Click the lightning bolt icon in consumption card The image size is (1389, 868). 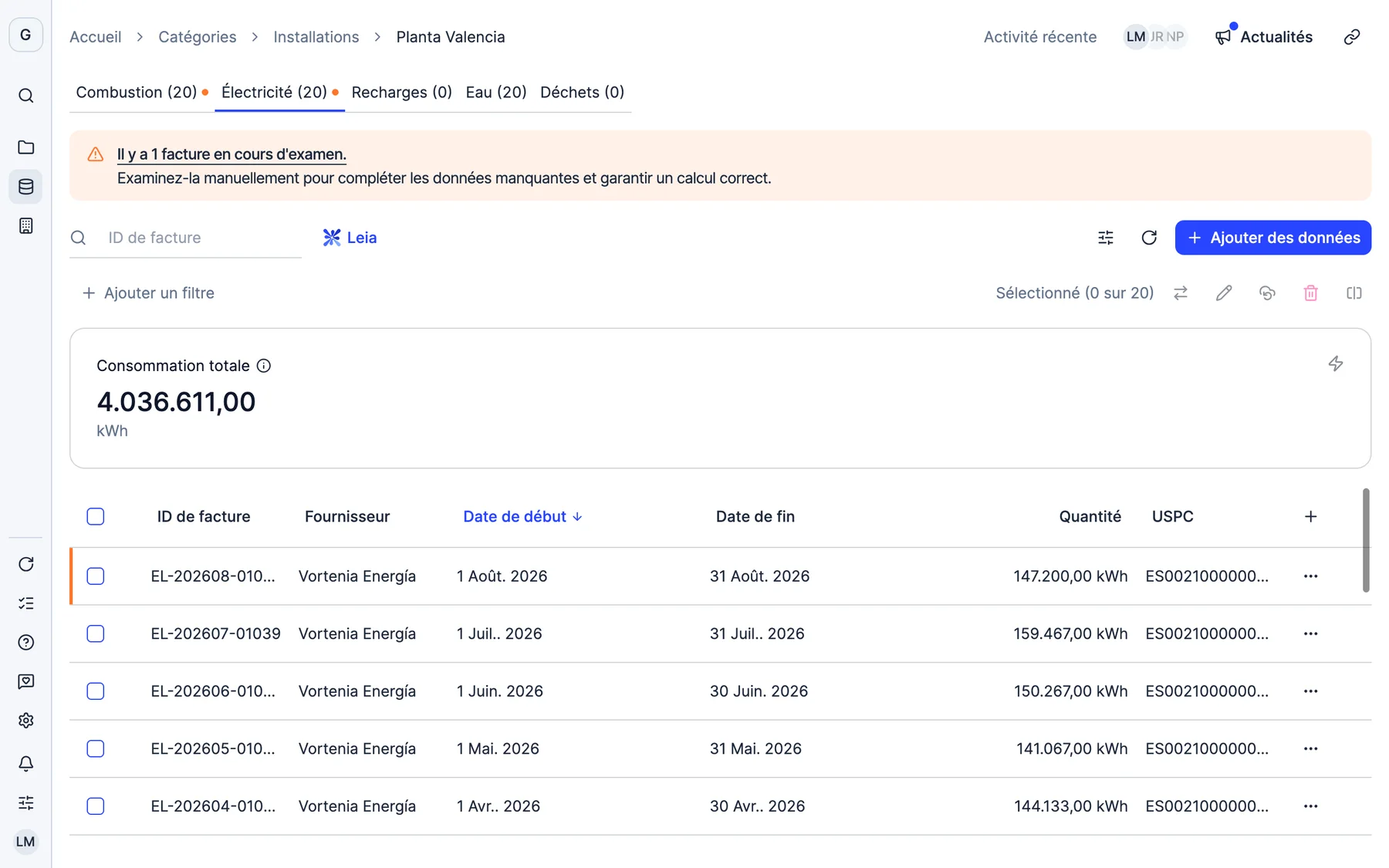point(1336,363)
